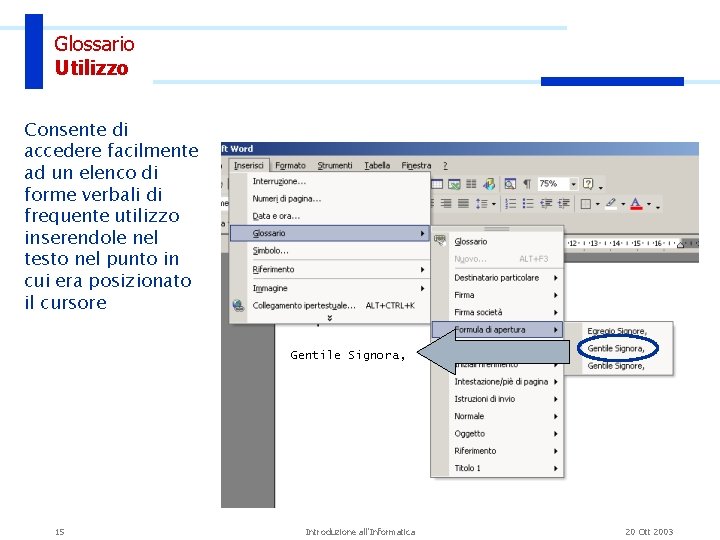Open the Inserisci menu

coord(248,165)
